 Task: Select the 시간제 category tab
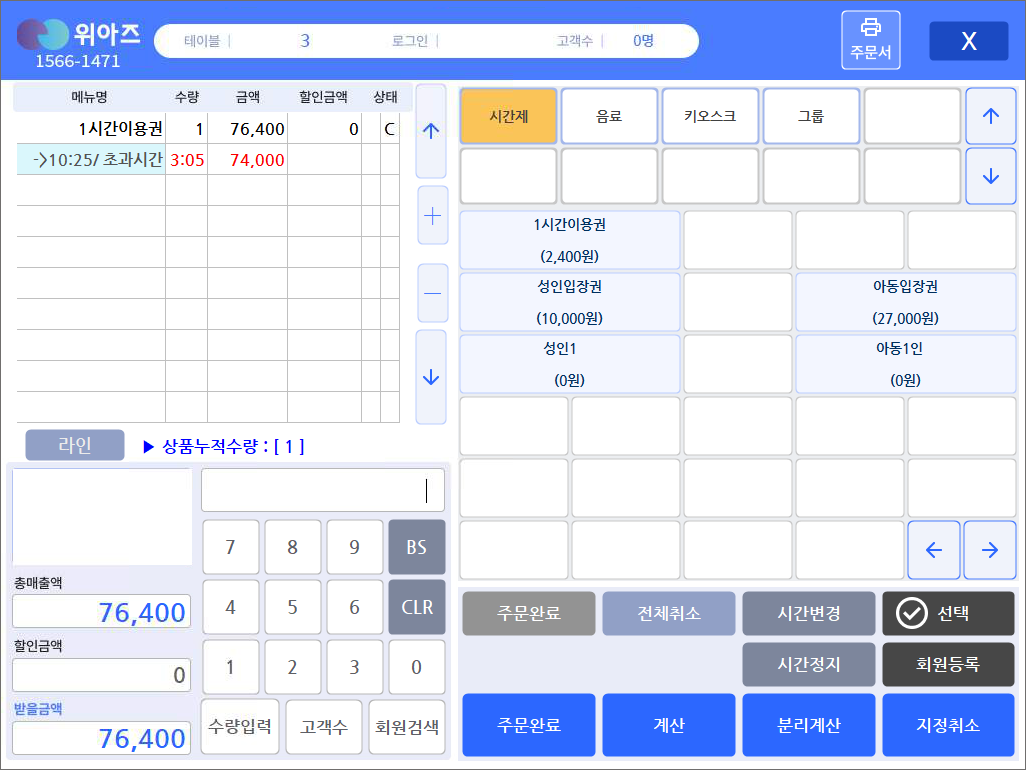click(x=508, y=116)
